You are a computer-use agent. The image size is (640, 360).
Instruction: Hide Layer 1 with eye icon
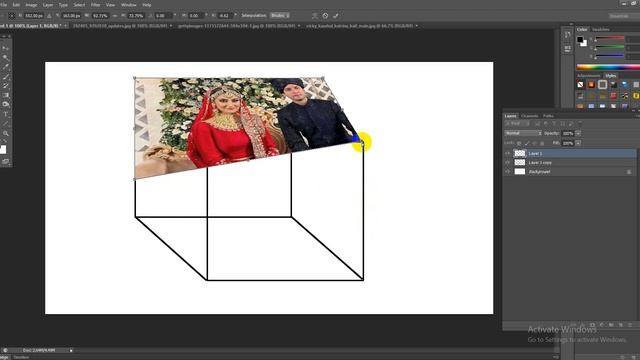[508, 153]
